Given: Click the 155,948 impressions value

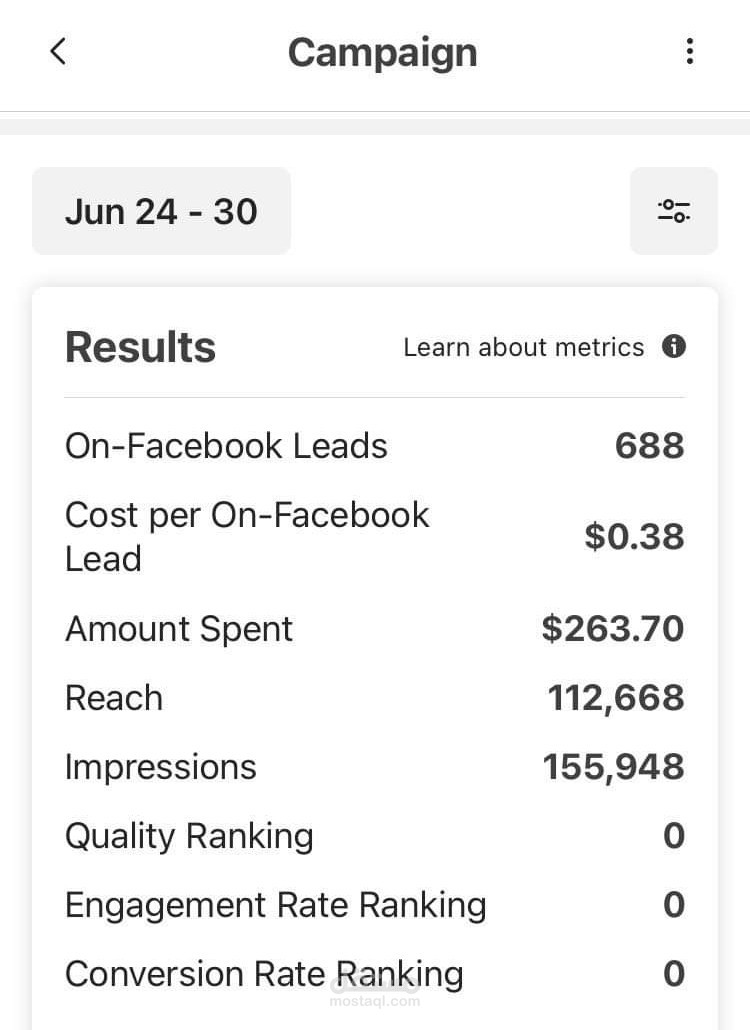Looking at the screenshot, I should click(613, 767).
